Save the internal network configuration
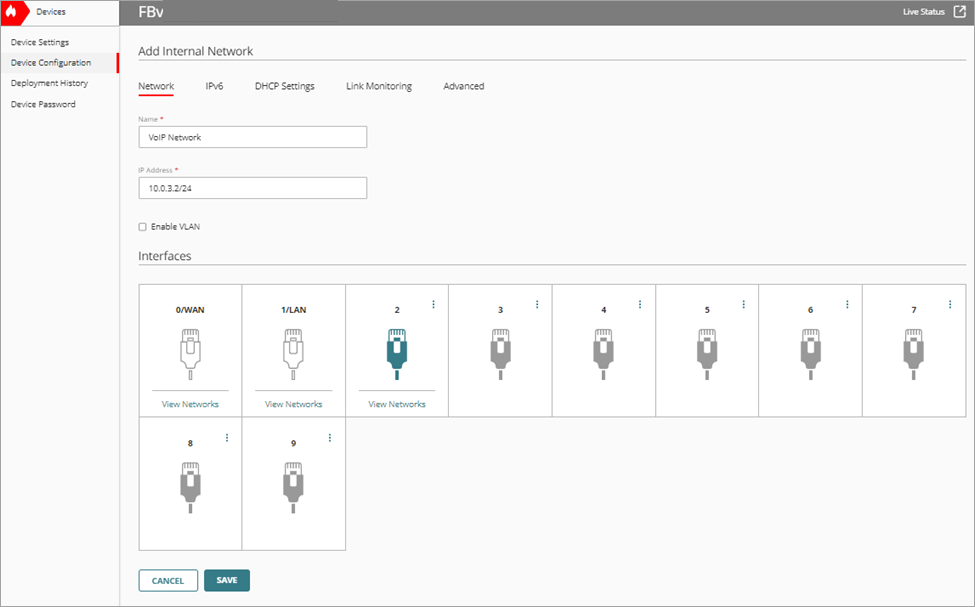This screenshot has width=975, height=607. pos(226,580)
